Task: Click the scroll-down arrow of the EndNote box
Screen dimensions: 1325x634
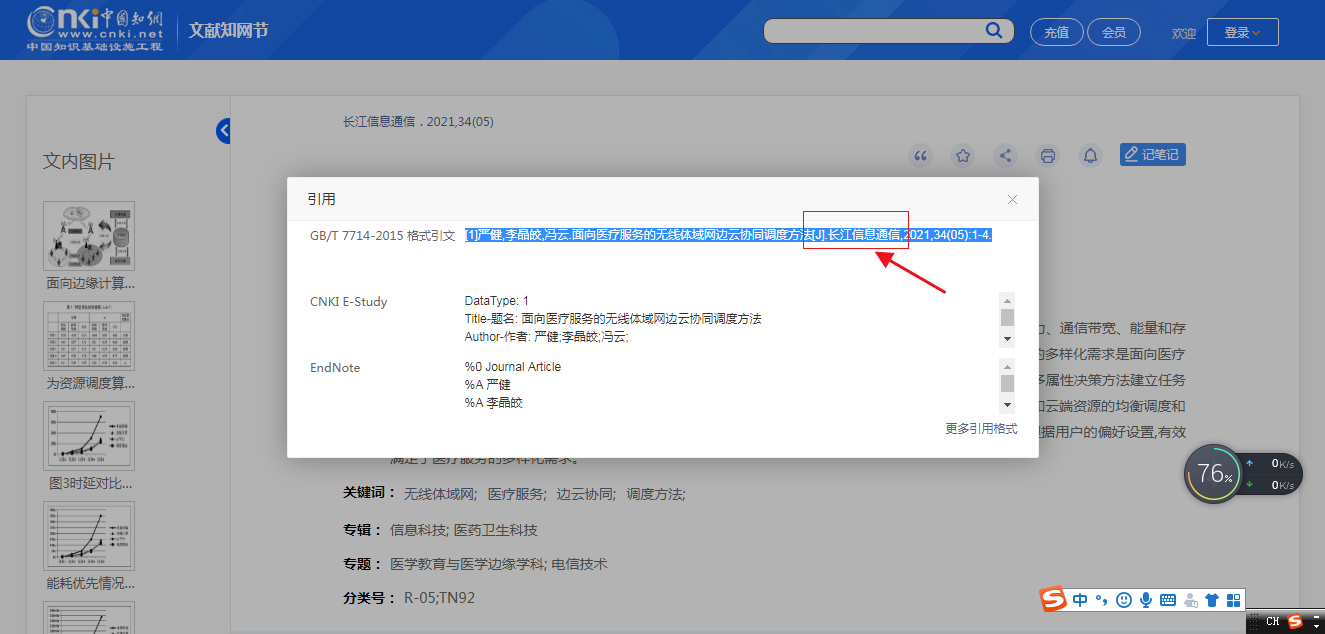Action: click(x=1007, y=405)
